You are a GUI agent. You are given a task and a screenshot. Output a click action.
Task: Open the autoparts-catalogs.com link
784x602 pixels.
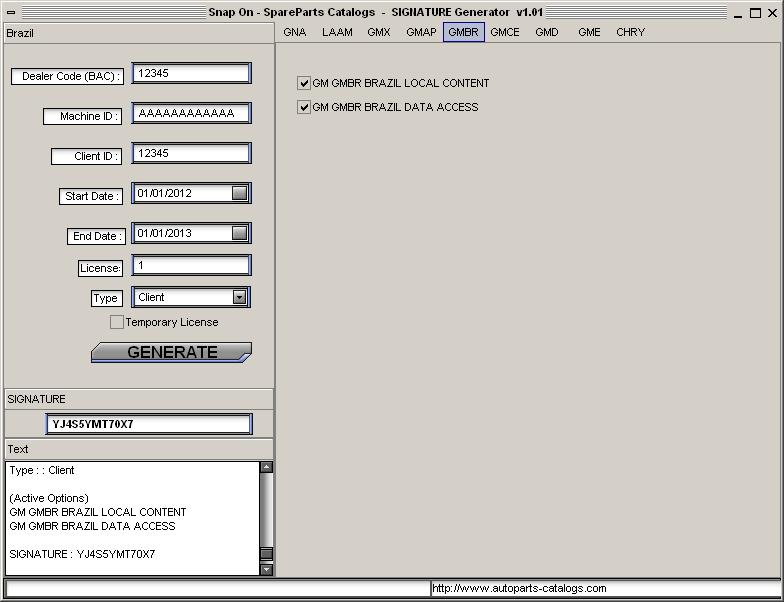519,588
